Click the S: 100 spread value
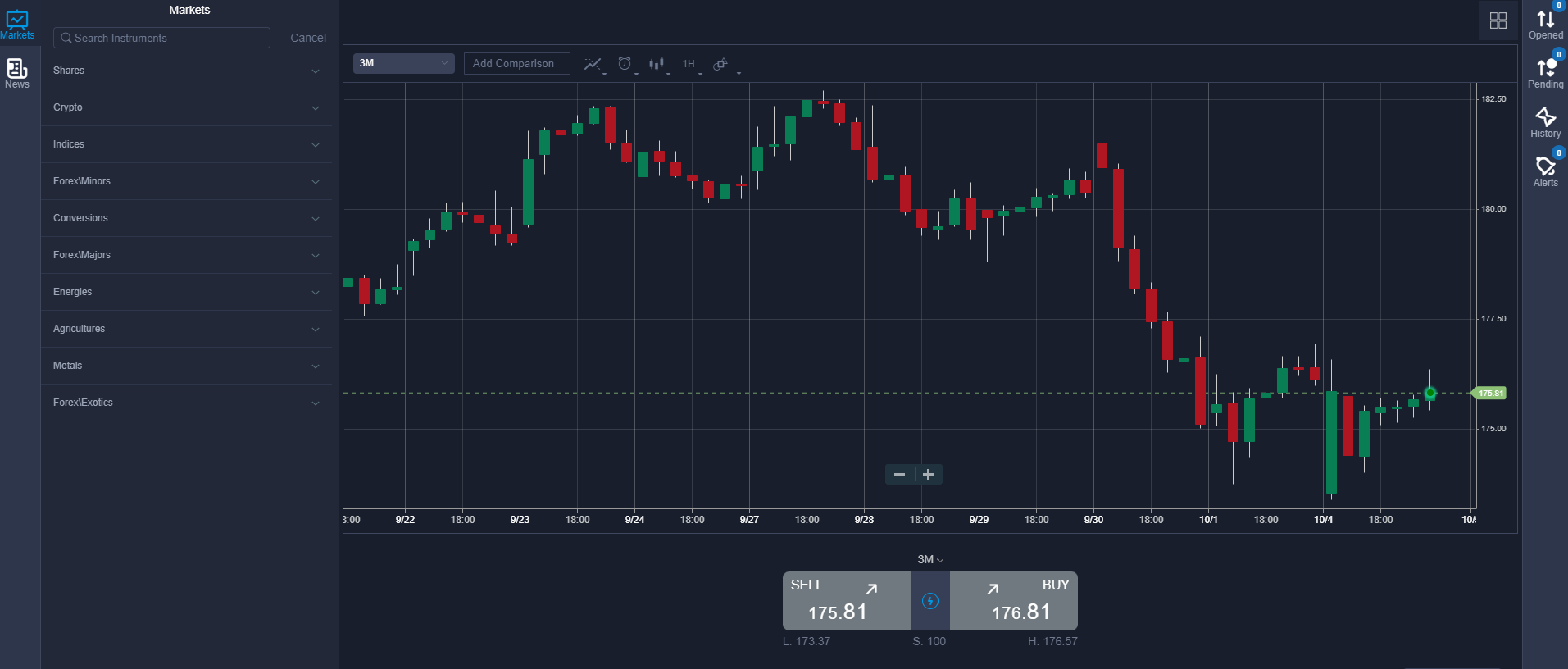The width and height of the screenshot is (1568, 669). pyautogui.click(x=929, y=641)
